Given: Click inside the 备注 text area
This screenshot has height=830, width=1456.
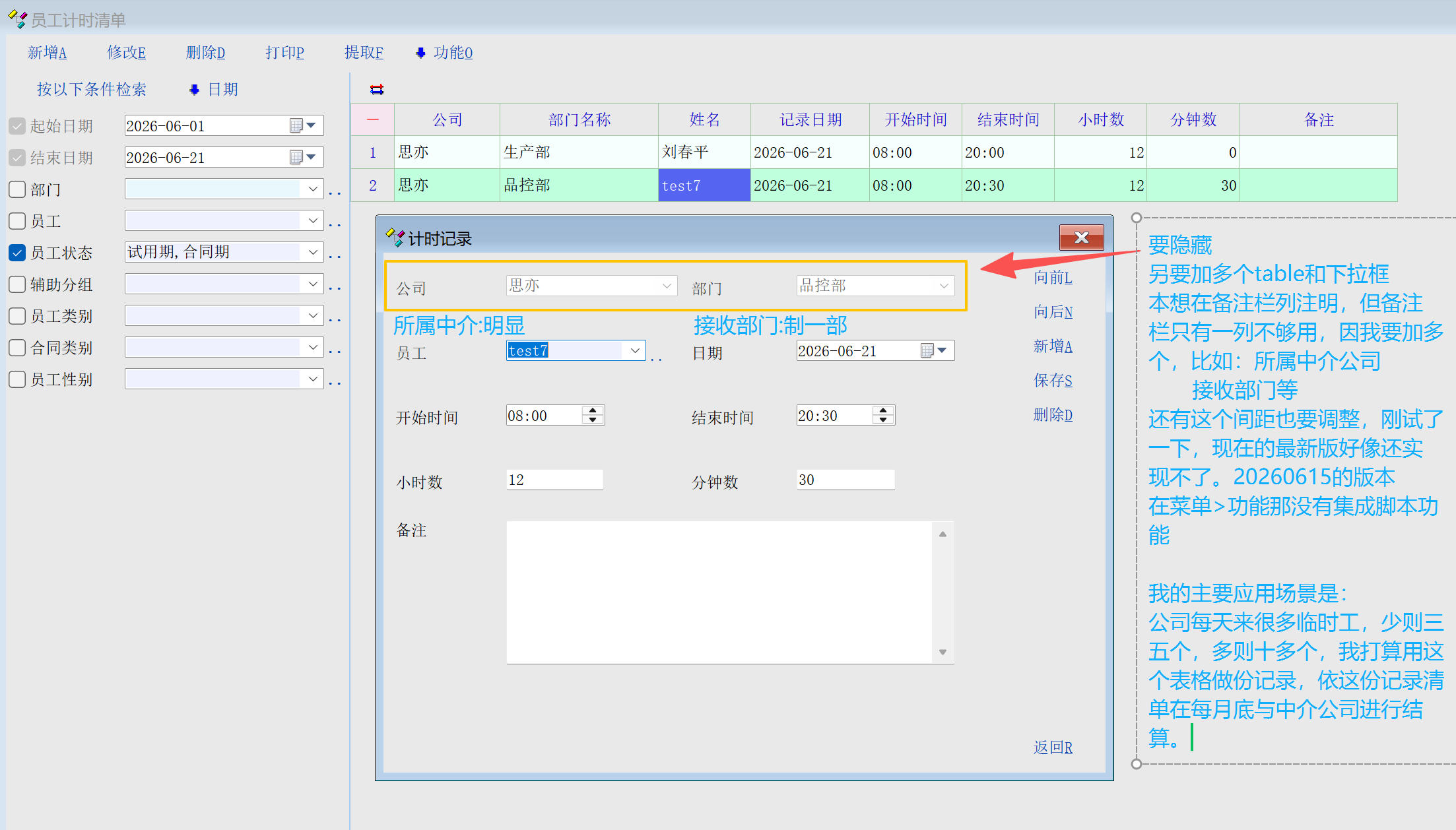Looking at the screenshot, I should 719,592.
